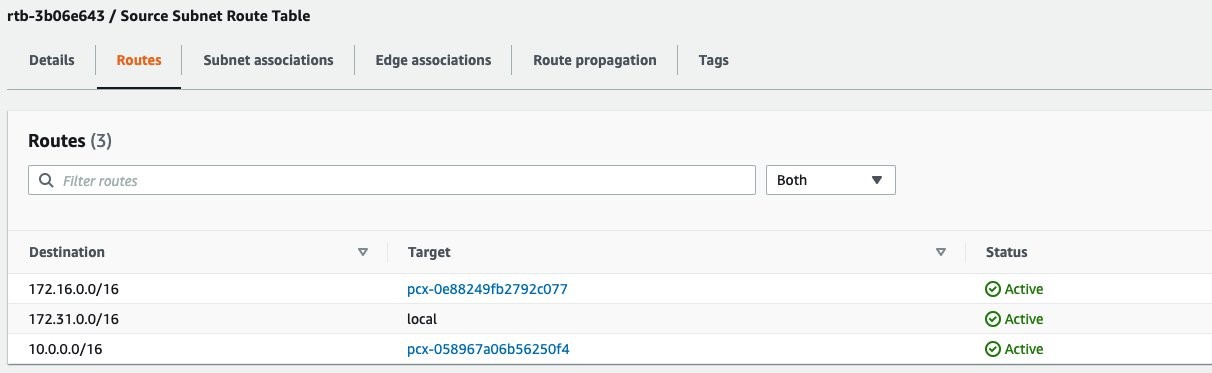Open the Tags tab

click(714, 60)
